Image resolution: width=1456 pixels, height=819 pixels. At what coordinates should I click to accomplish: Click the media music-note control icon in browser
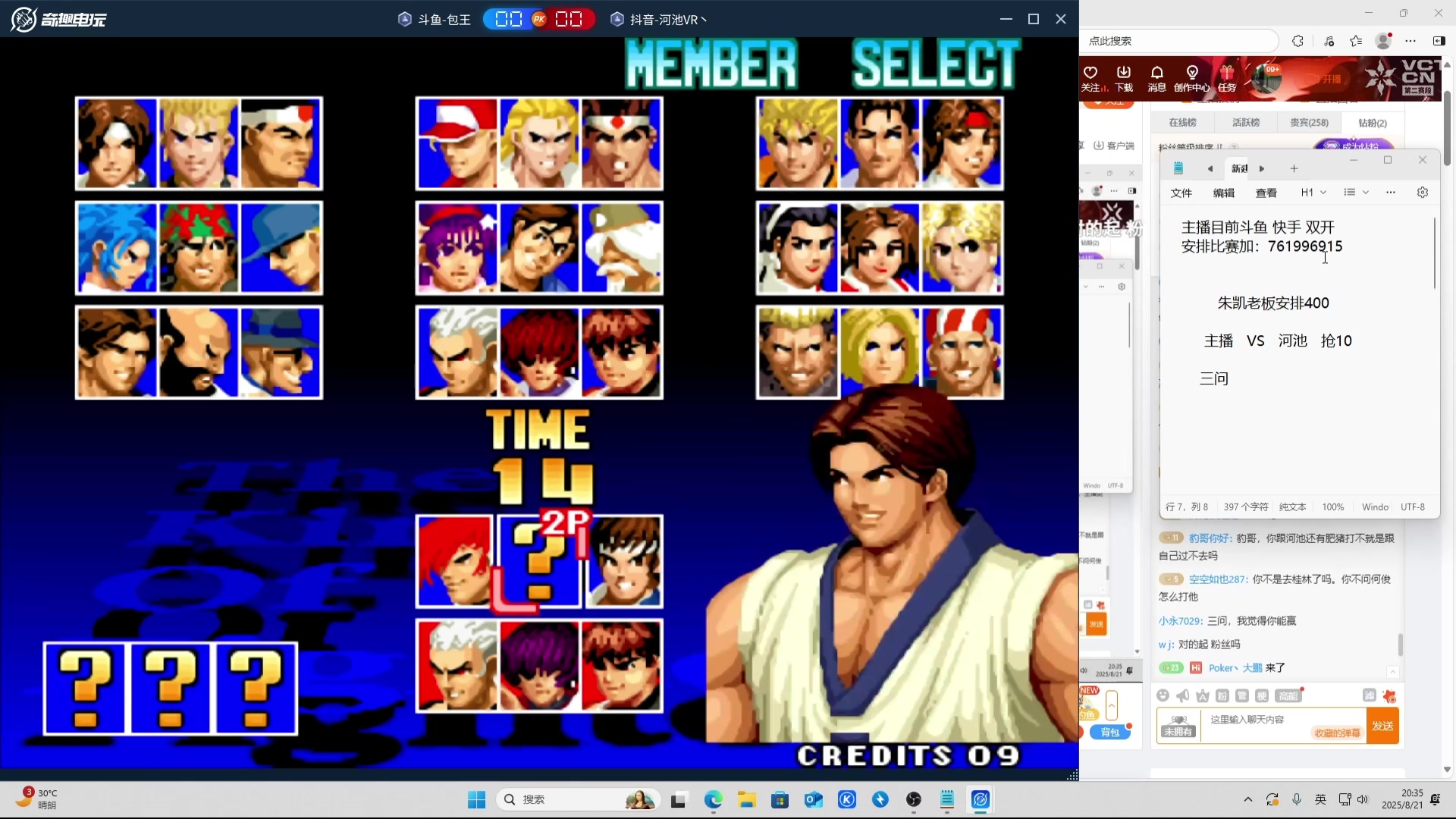(x=1329, y=41)
